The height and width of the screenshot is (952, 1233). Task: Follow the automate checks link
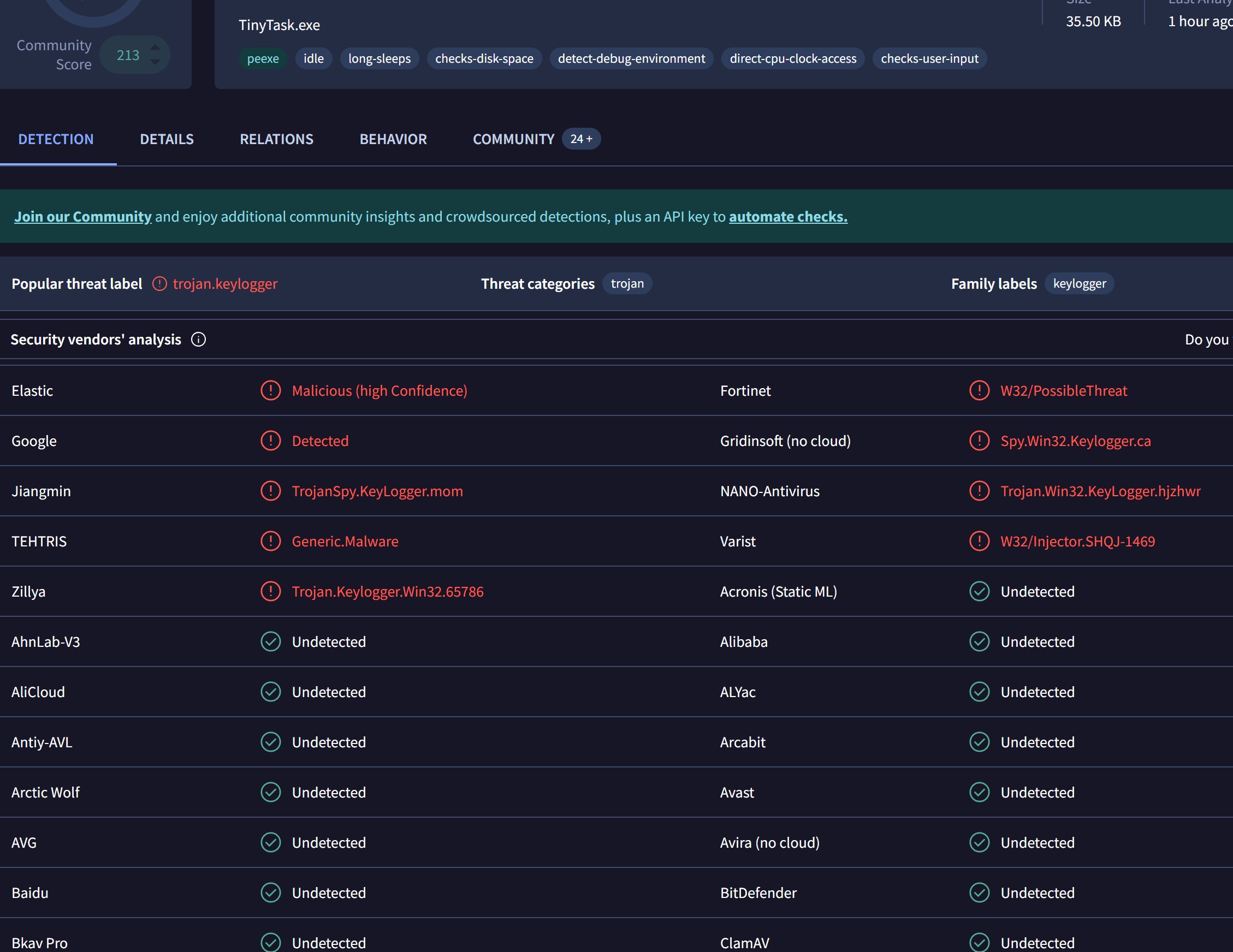pyautogui.click(x=788, y=217)
